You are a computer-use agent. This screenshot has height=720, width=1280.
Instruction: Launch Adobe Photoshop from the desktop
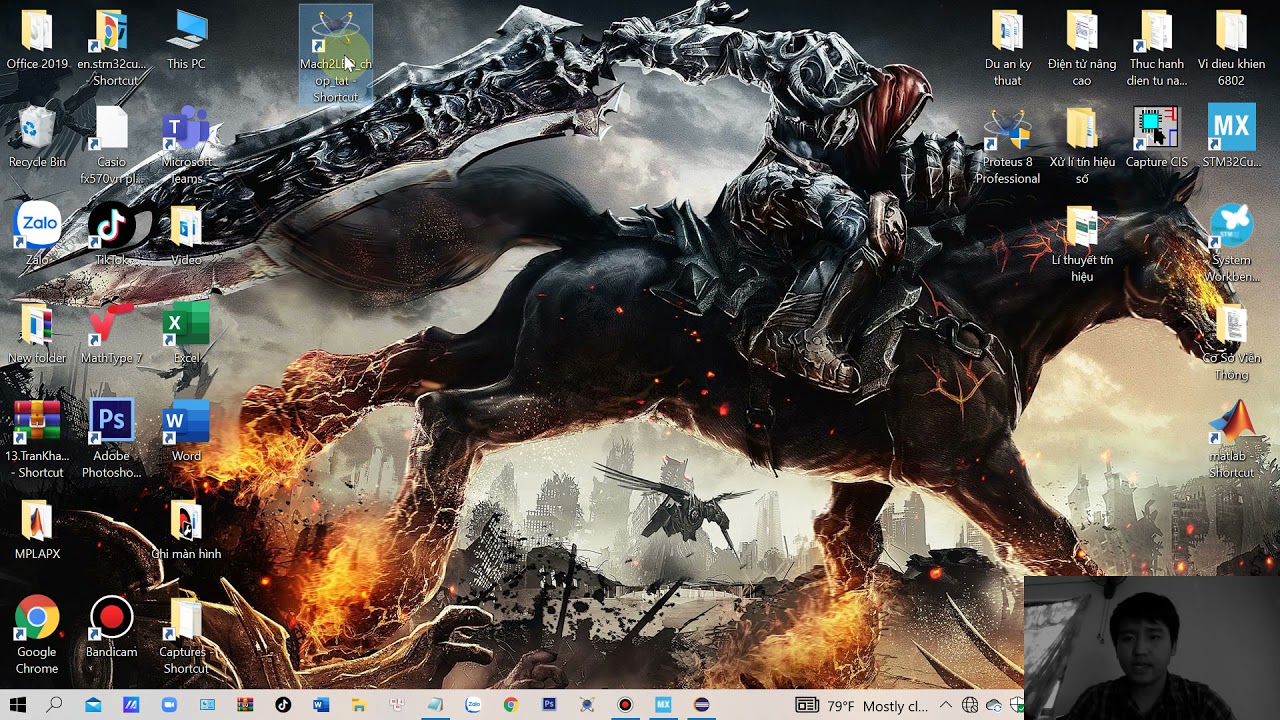click(111, 440)
